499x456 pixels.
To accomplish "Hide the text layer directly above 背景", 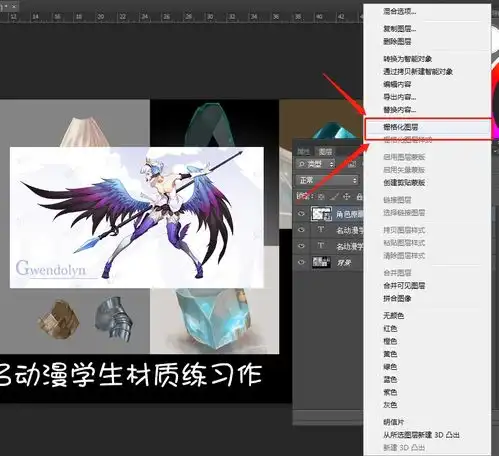I will 301,246.
